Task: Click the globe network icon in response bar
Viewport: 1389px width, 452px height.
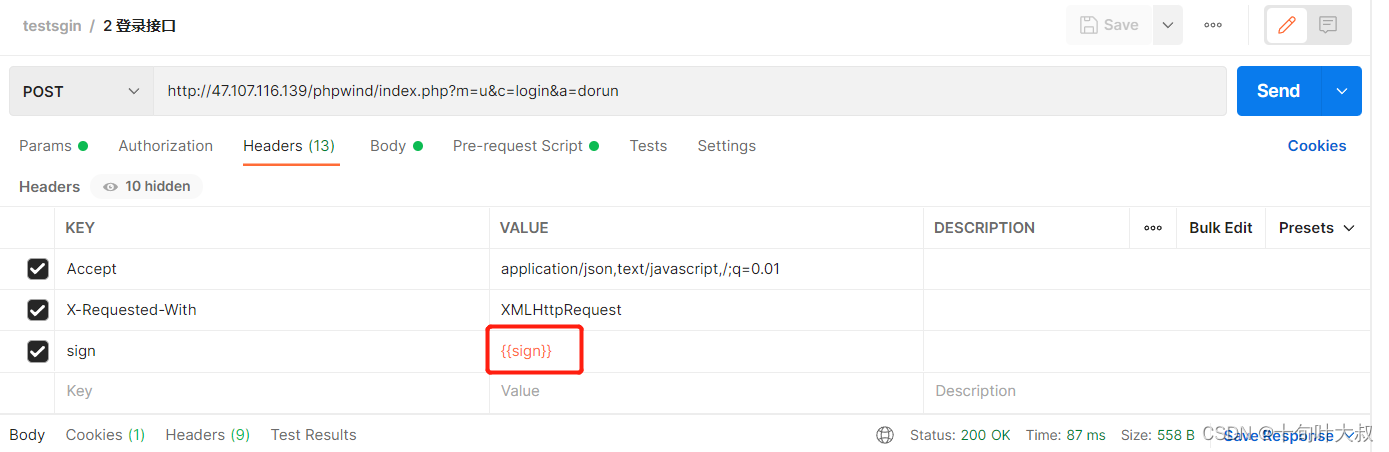Action: tap(884, 435)
